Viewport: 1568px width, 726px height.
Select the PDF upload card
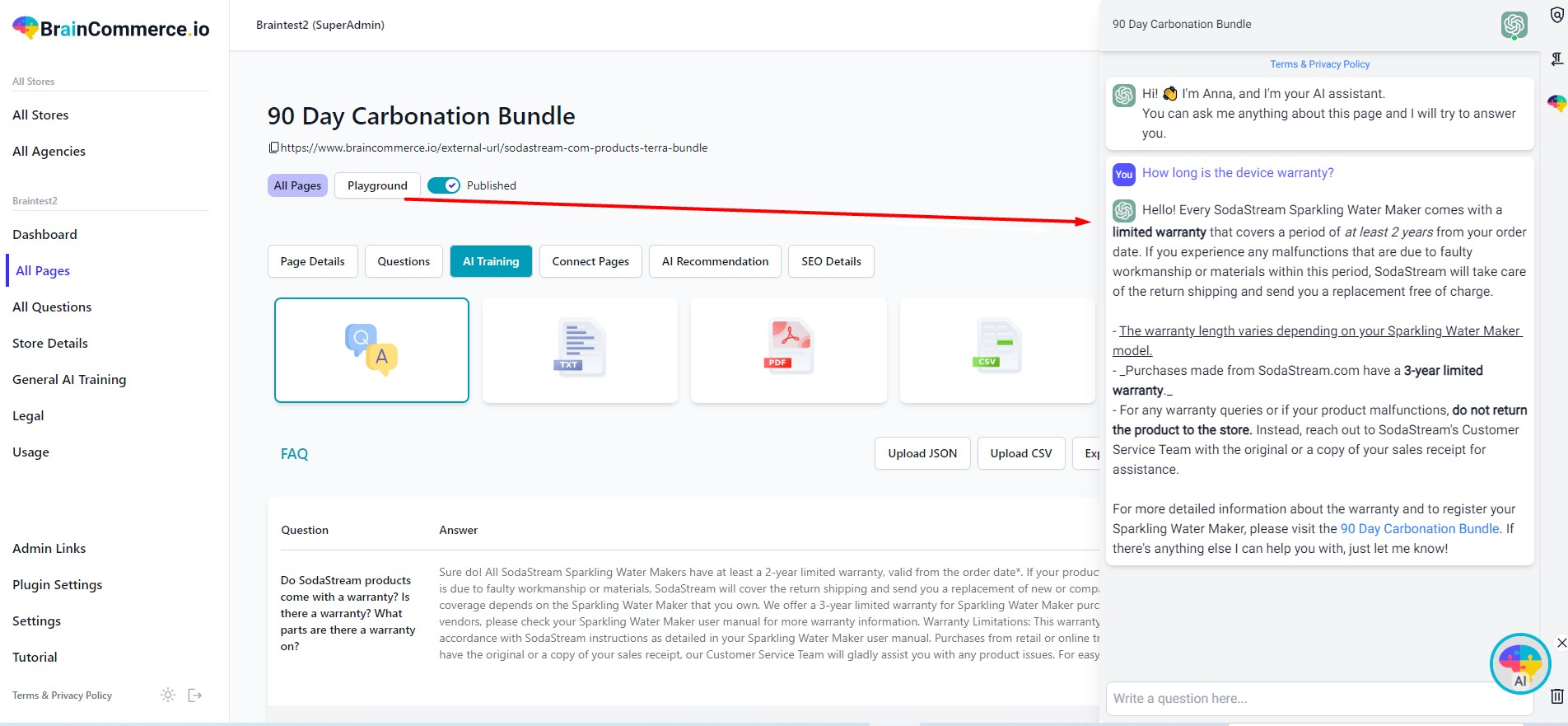787,349
